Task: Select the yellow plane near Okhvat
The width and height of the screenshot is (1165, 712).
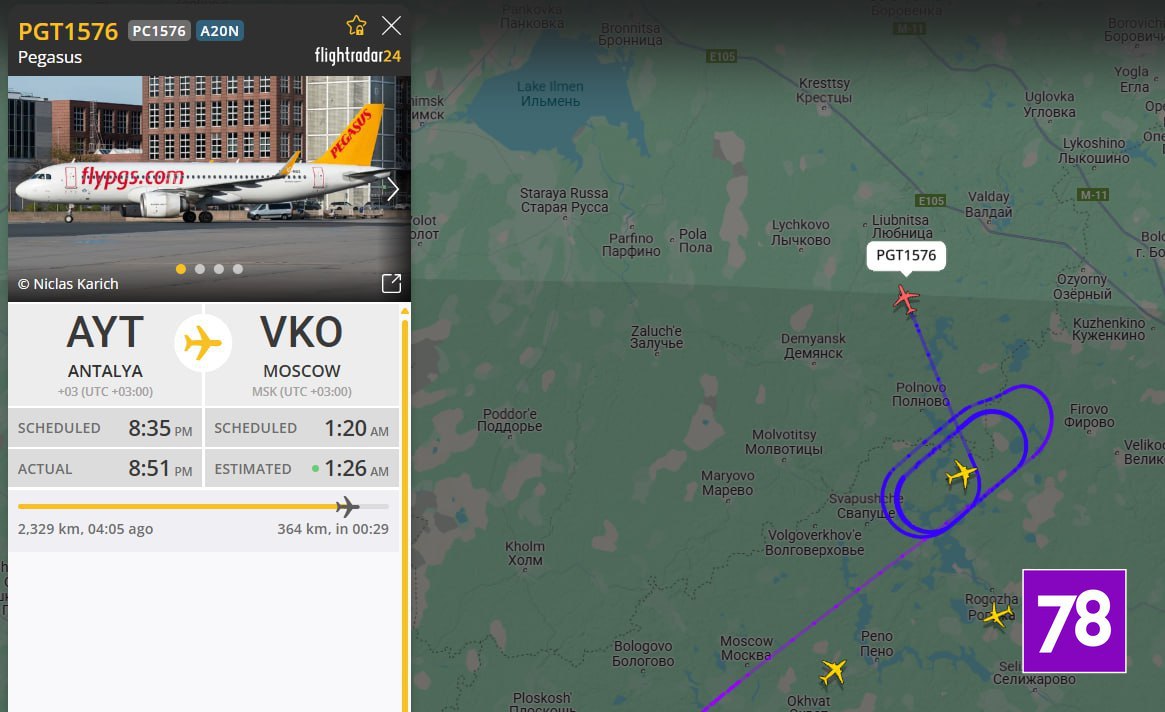Action: coord(833,671)
